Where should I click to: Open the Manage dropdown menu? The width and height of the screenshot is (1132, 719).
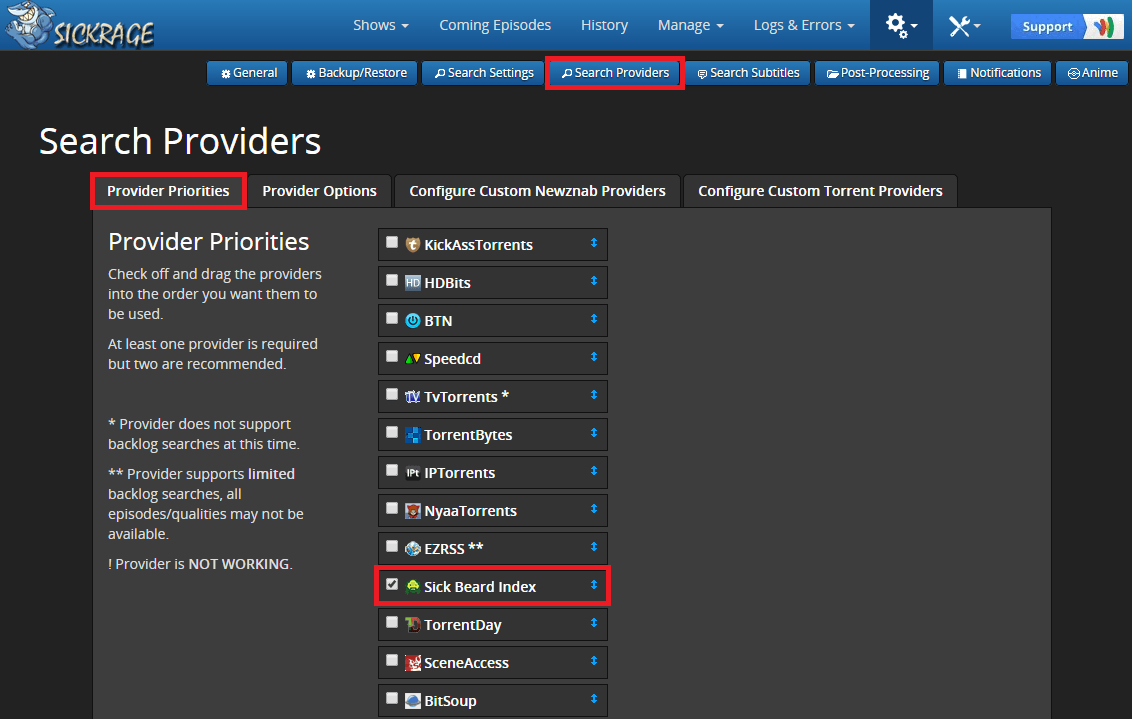[690, 25]
